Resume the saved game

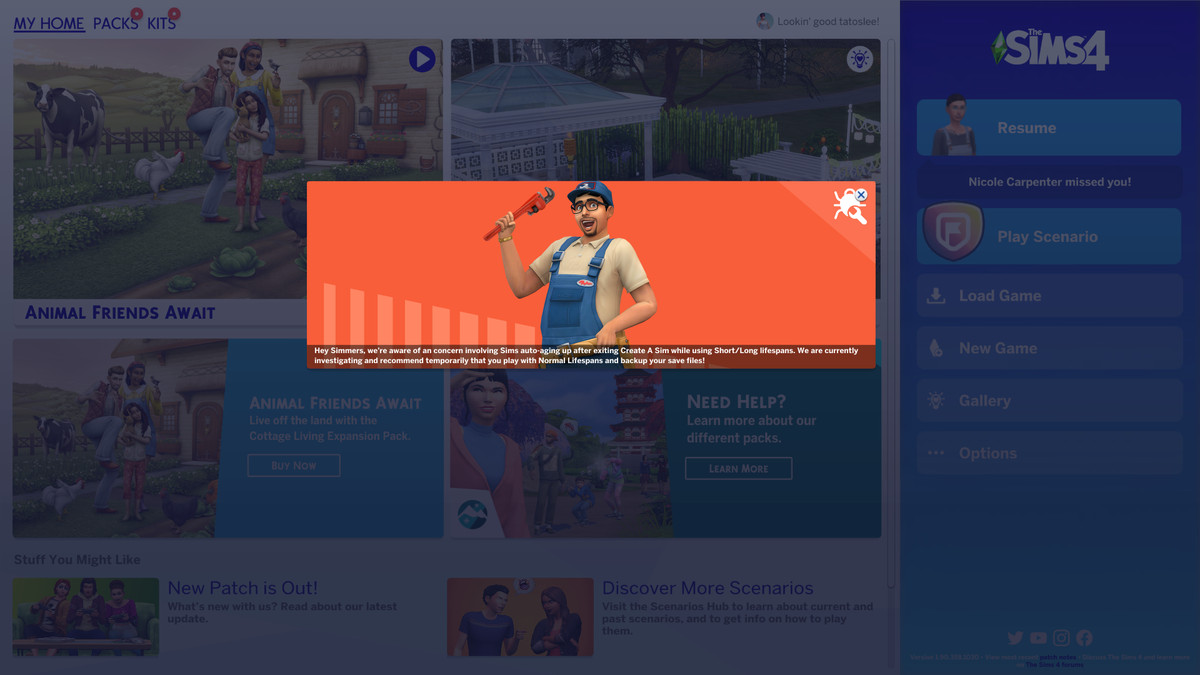point(1049,128)
